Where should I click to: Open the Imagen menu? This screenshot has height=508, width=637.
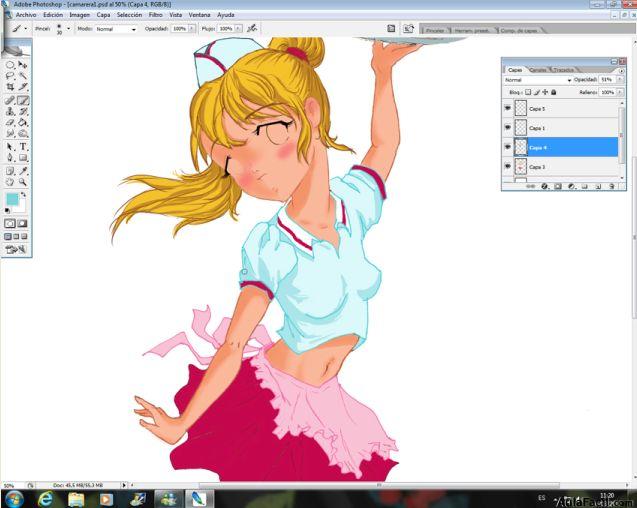coord(80,15)
